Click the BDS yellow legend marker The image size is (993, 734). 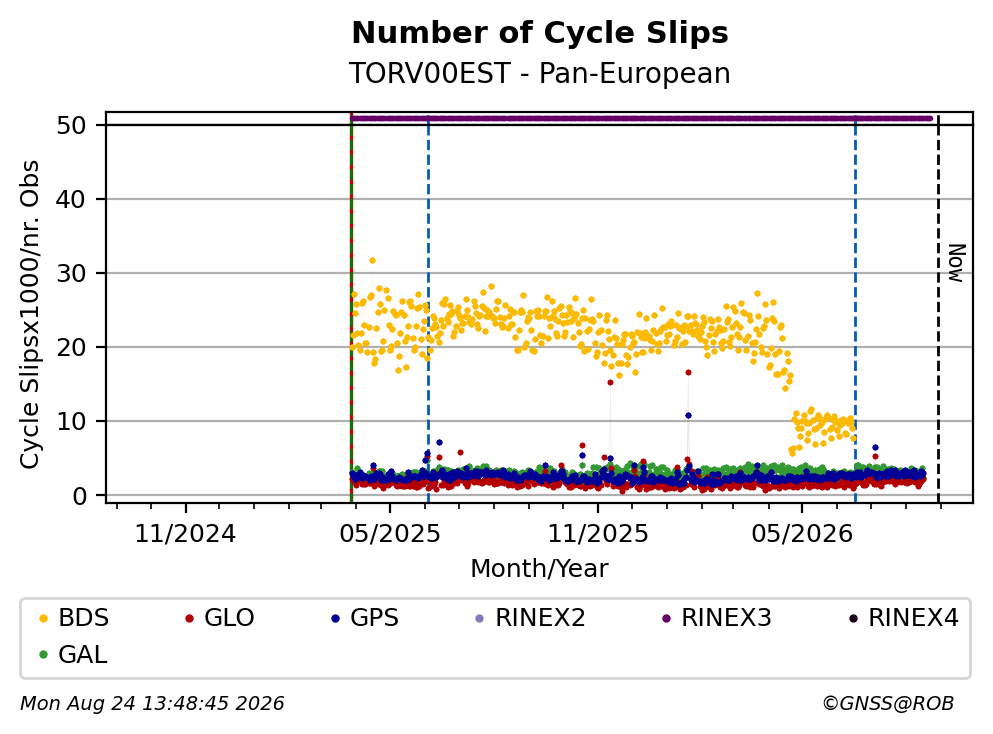(x=43, y=618)
